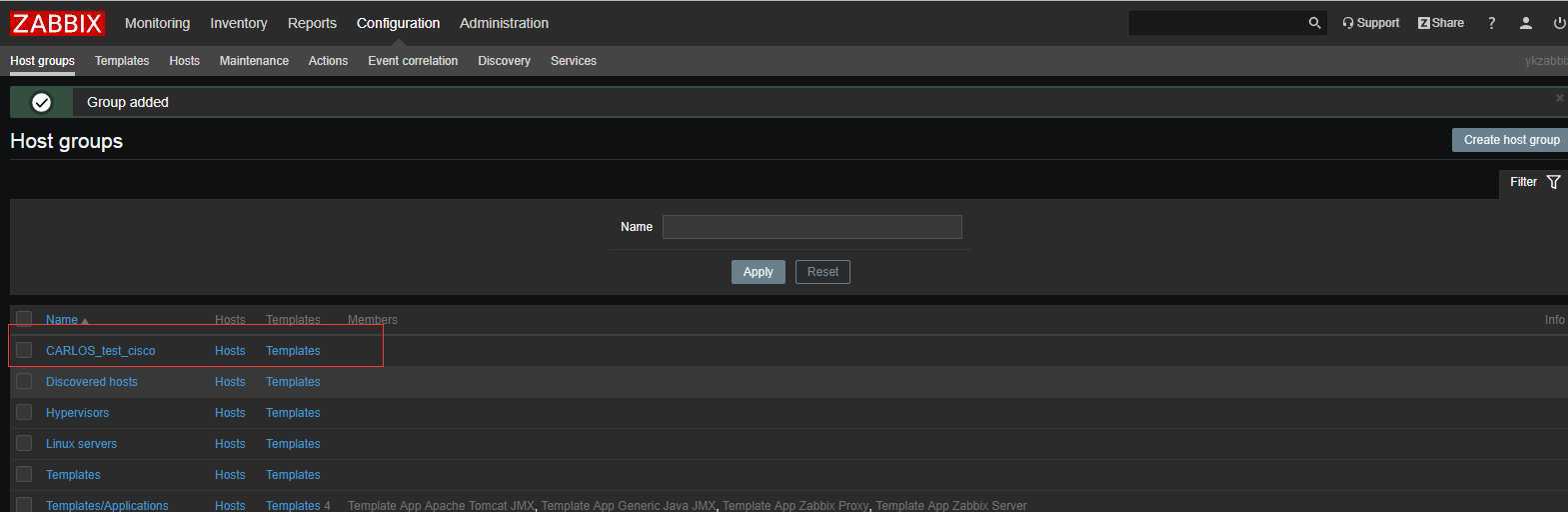1568x512 pixels.
Task: Open Hosts link for Discovered hosts
Action: click(x=230, y=382)
